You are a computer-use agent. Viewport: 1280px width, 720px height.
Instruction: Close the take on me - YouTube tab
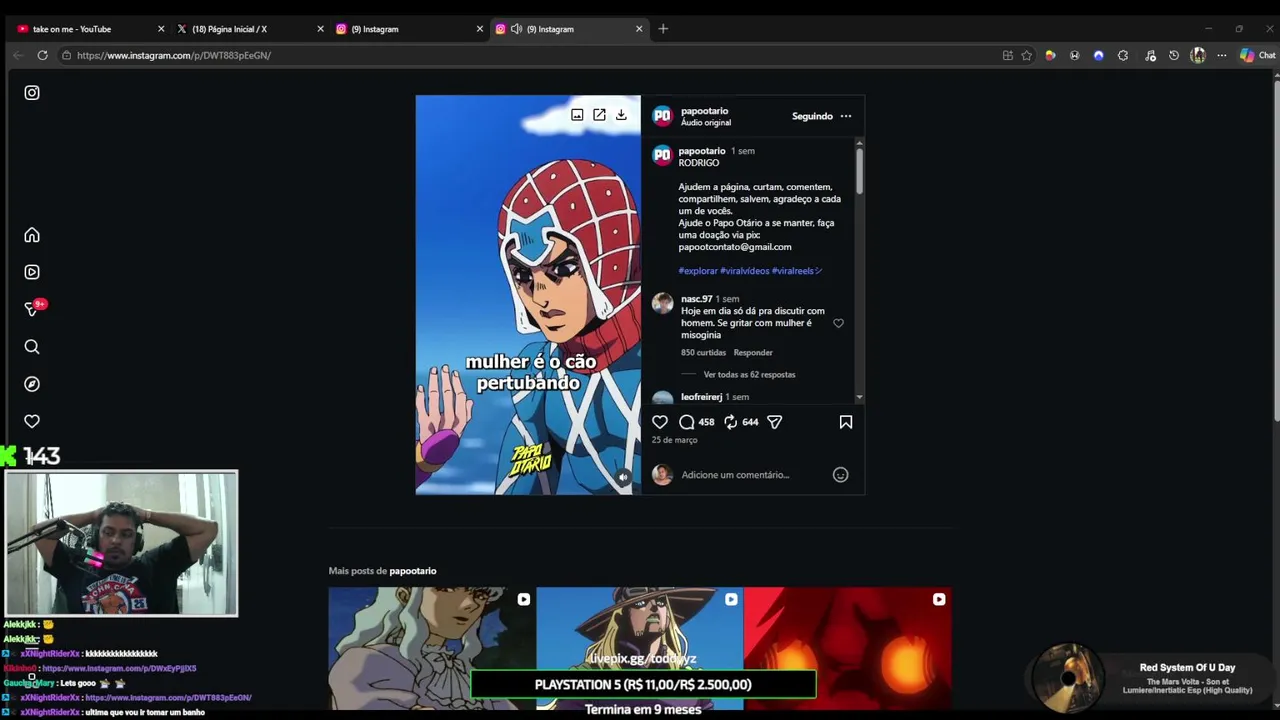pos(161,29)
